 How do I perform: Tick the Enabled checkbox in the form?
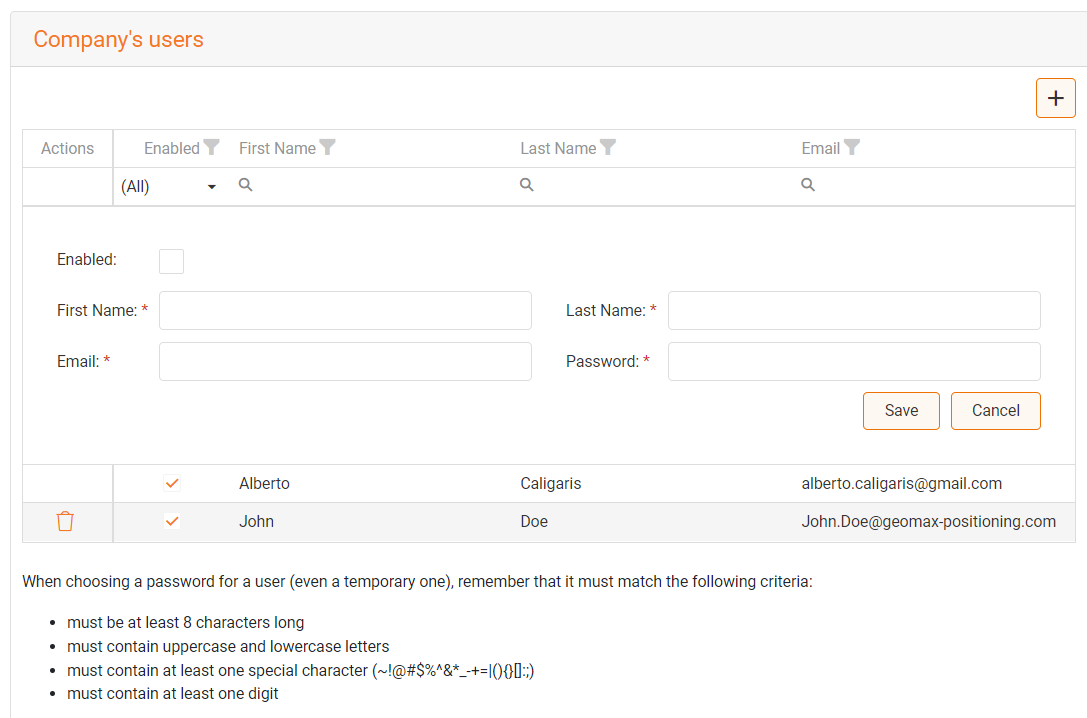[x=172, y=261]
